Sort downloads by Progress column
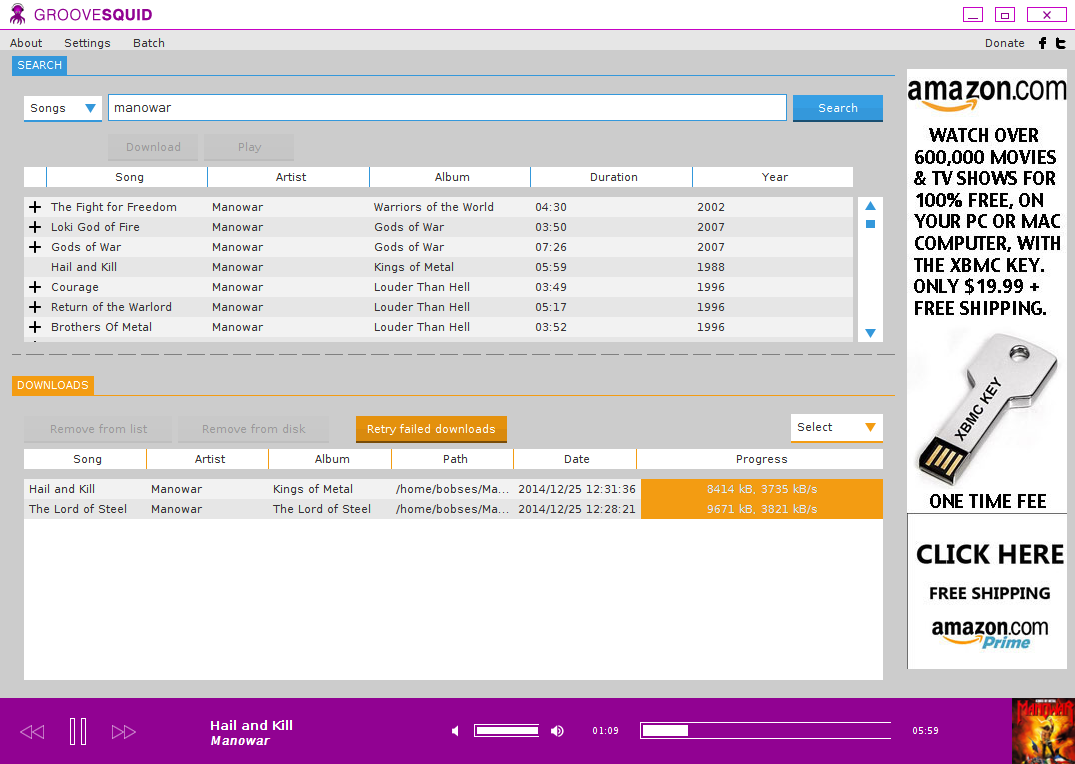Viewport: 1075px width, 764px height. tap(760, 459)
